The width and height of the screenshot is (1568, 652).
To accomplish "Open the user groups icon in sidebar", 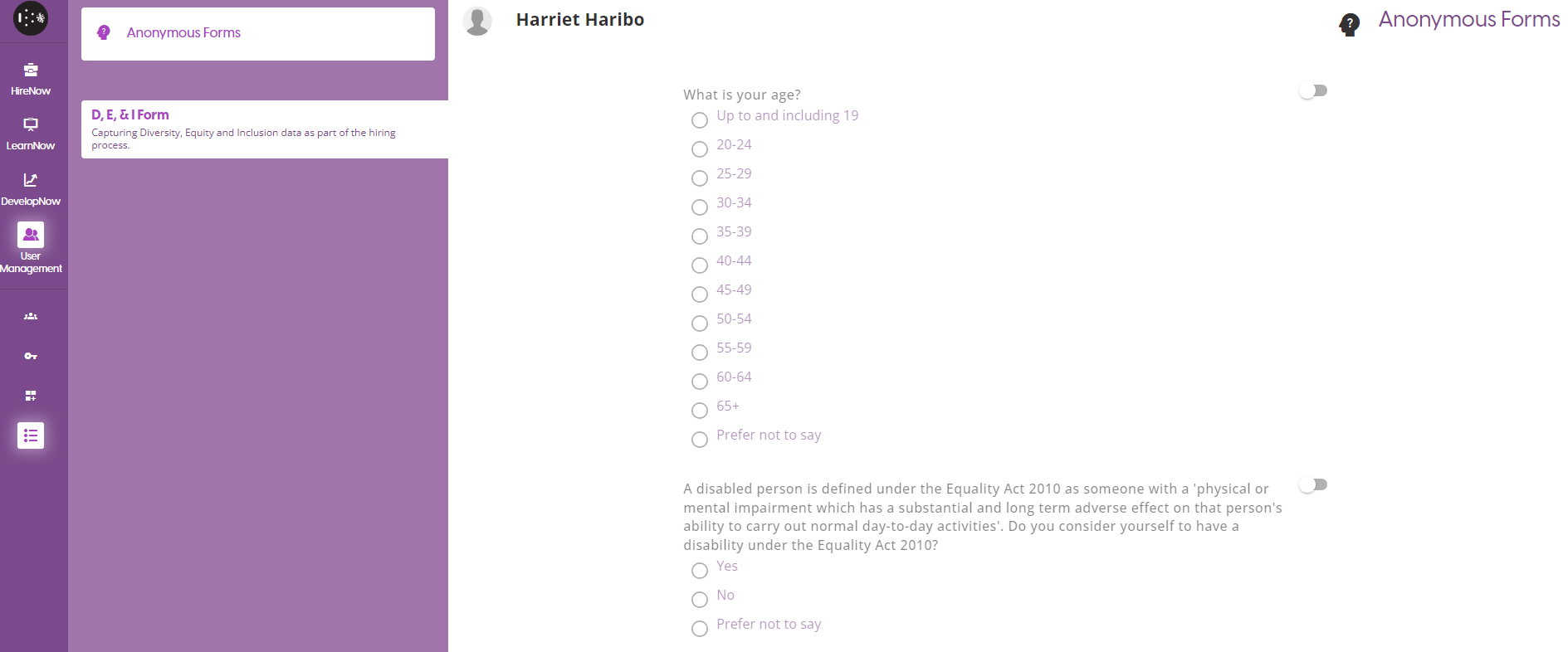I will pyautogui.click(x=31, y=316).
